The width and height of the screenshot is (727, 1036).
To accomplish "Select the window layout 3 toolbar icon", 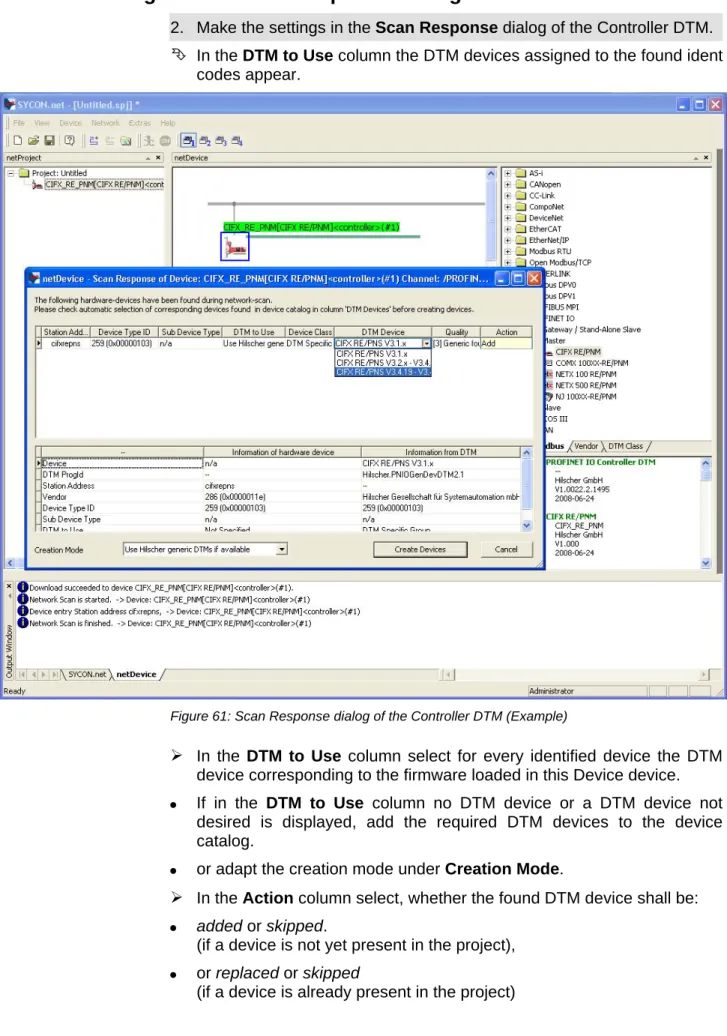I will point(221,141).
